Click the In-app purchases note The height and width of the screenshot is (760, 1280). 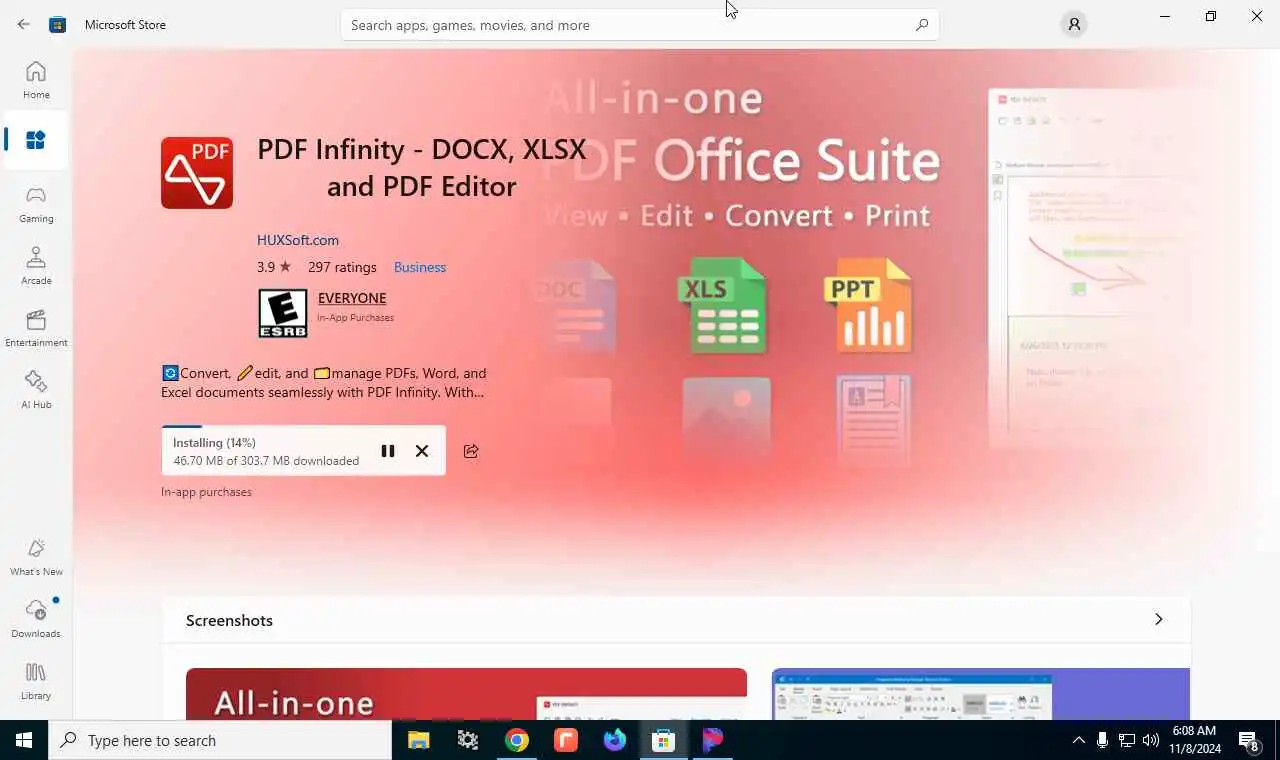coord(206,492)
